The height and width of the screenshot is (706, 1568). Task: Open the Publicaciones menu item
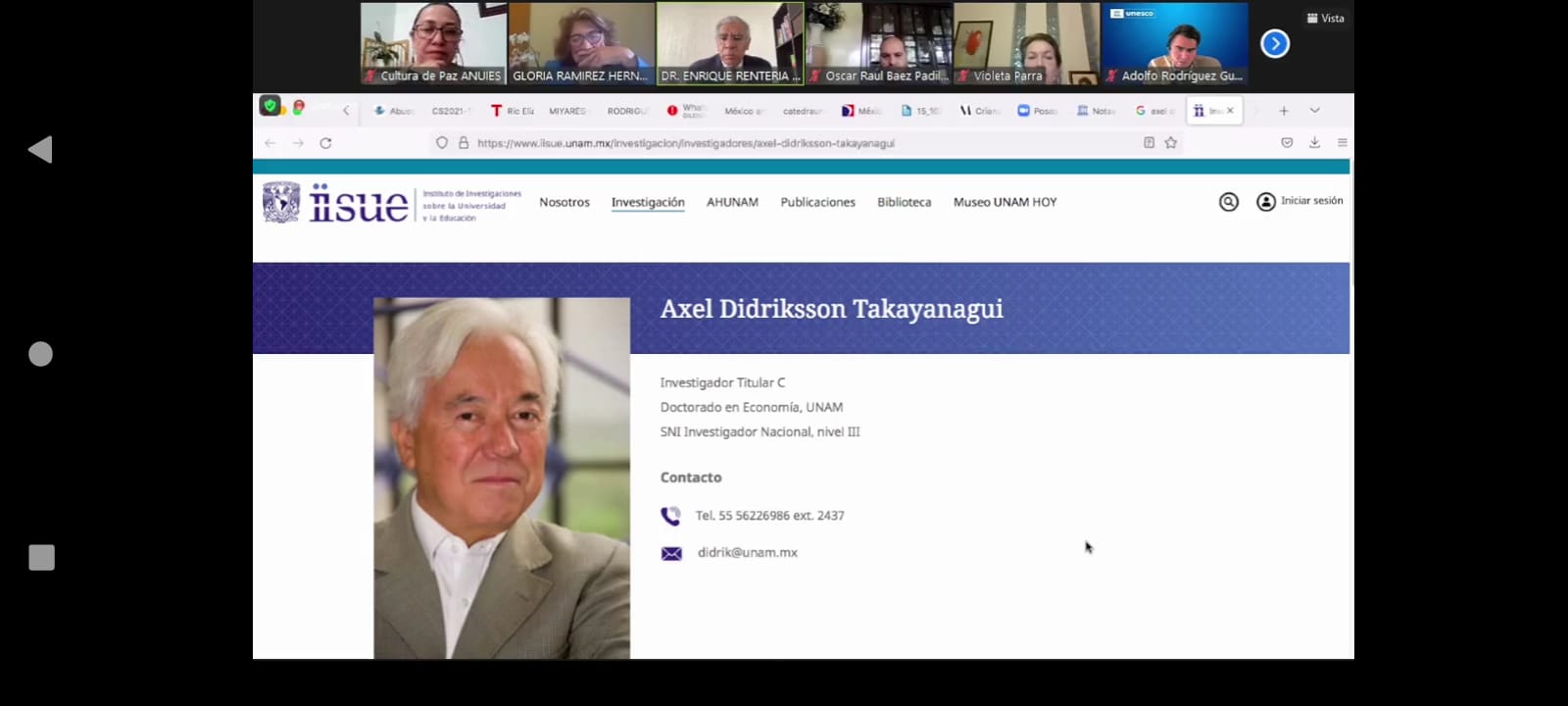point(817,202)
